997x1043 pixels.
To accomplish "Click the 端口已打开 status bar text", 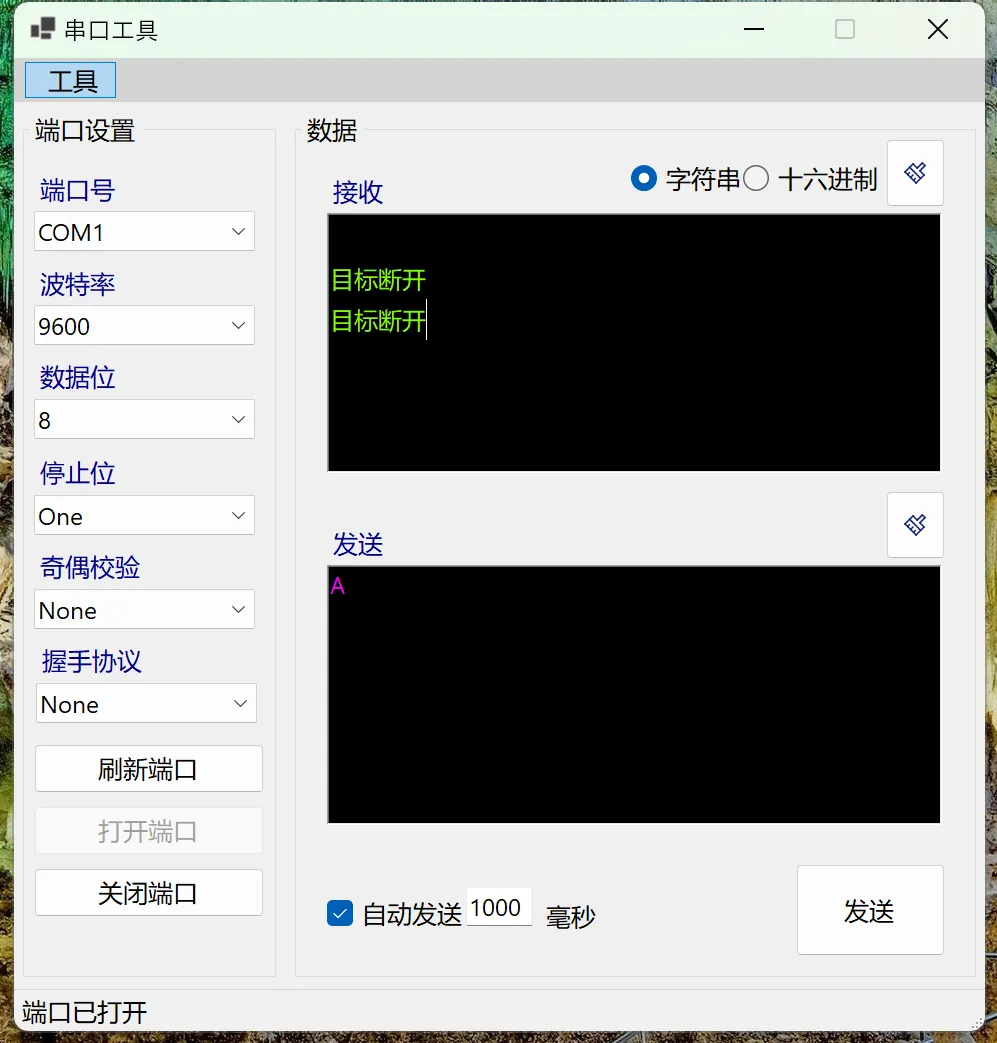I will (84, 1012).
